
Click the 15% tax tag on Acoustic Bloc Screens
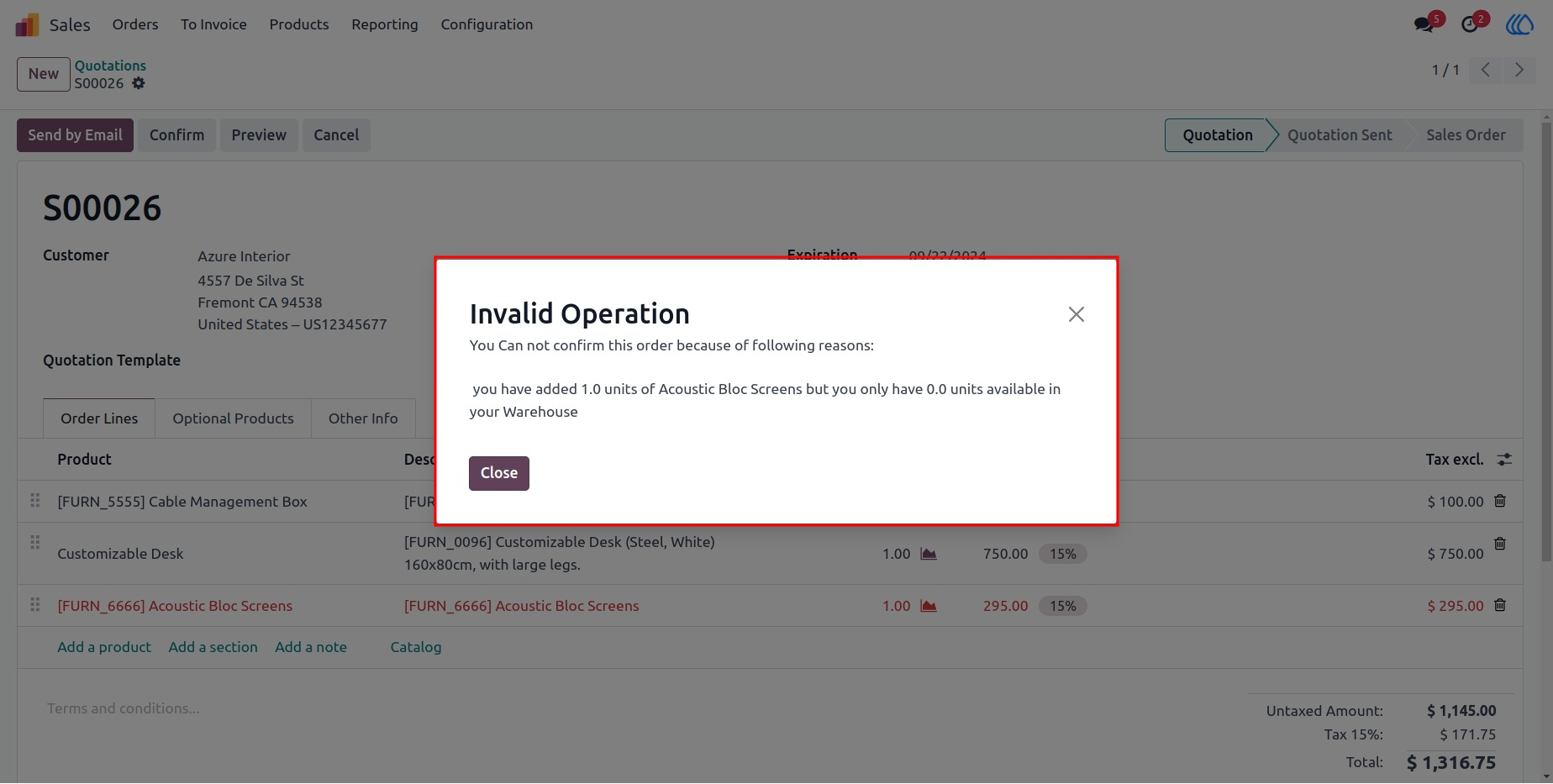pyautogui.click(x=1063, y=606)
